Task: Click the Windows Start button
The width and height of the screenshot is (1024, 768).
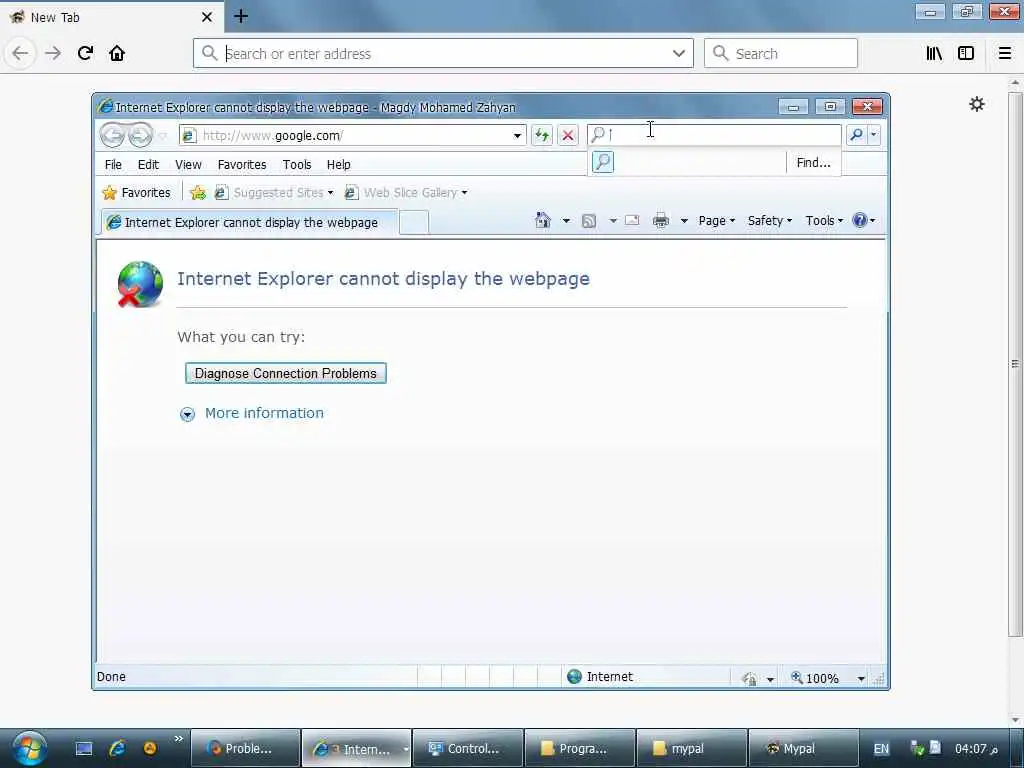Action: [29, 748]
